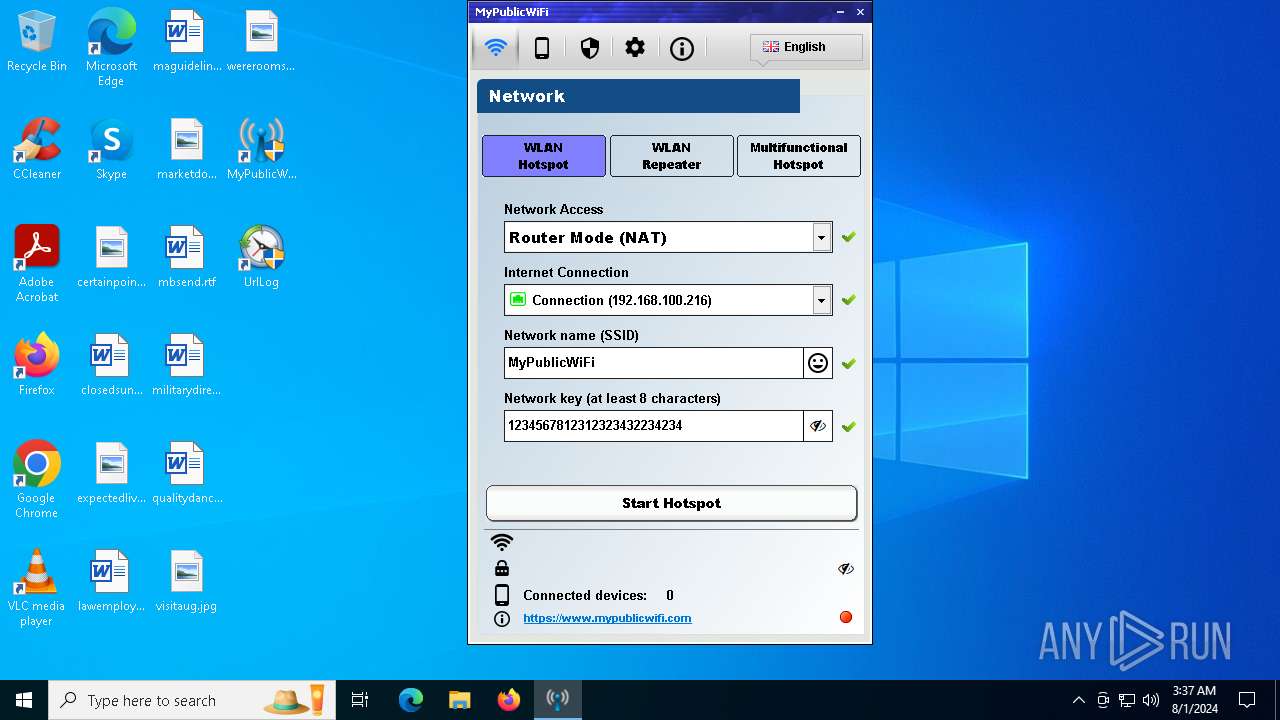This screenshot has height=720, width=1280.
Task: Open the emoji picker for SSID
Action: [x=818, y=363]
